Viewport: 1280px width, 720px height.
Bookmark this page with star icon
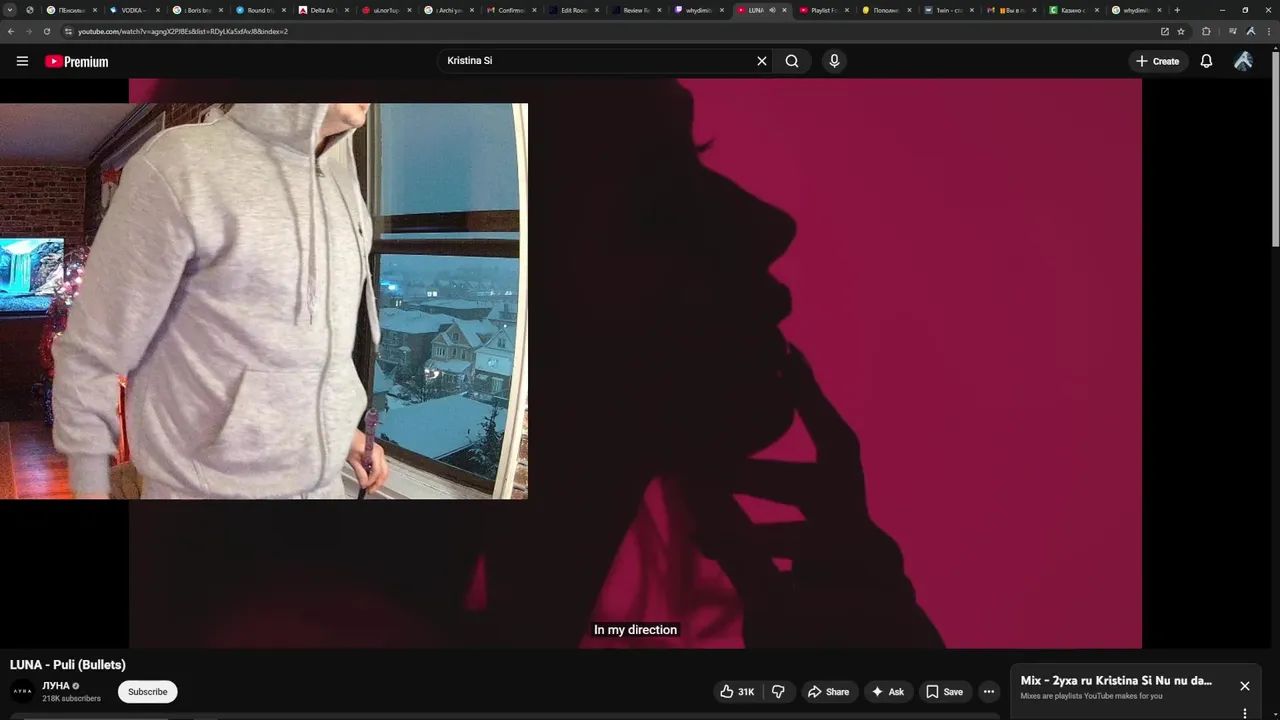1181,31
